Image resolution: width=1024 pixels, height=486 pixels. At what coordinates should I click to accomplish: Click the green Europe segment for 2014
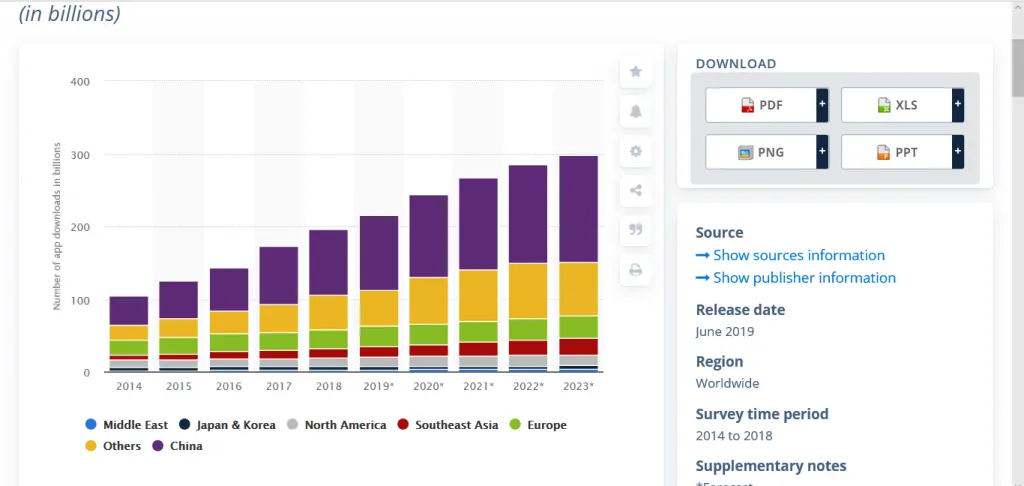[129, 348]
